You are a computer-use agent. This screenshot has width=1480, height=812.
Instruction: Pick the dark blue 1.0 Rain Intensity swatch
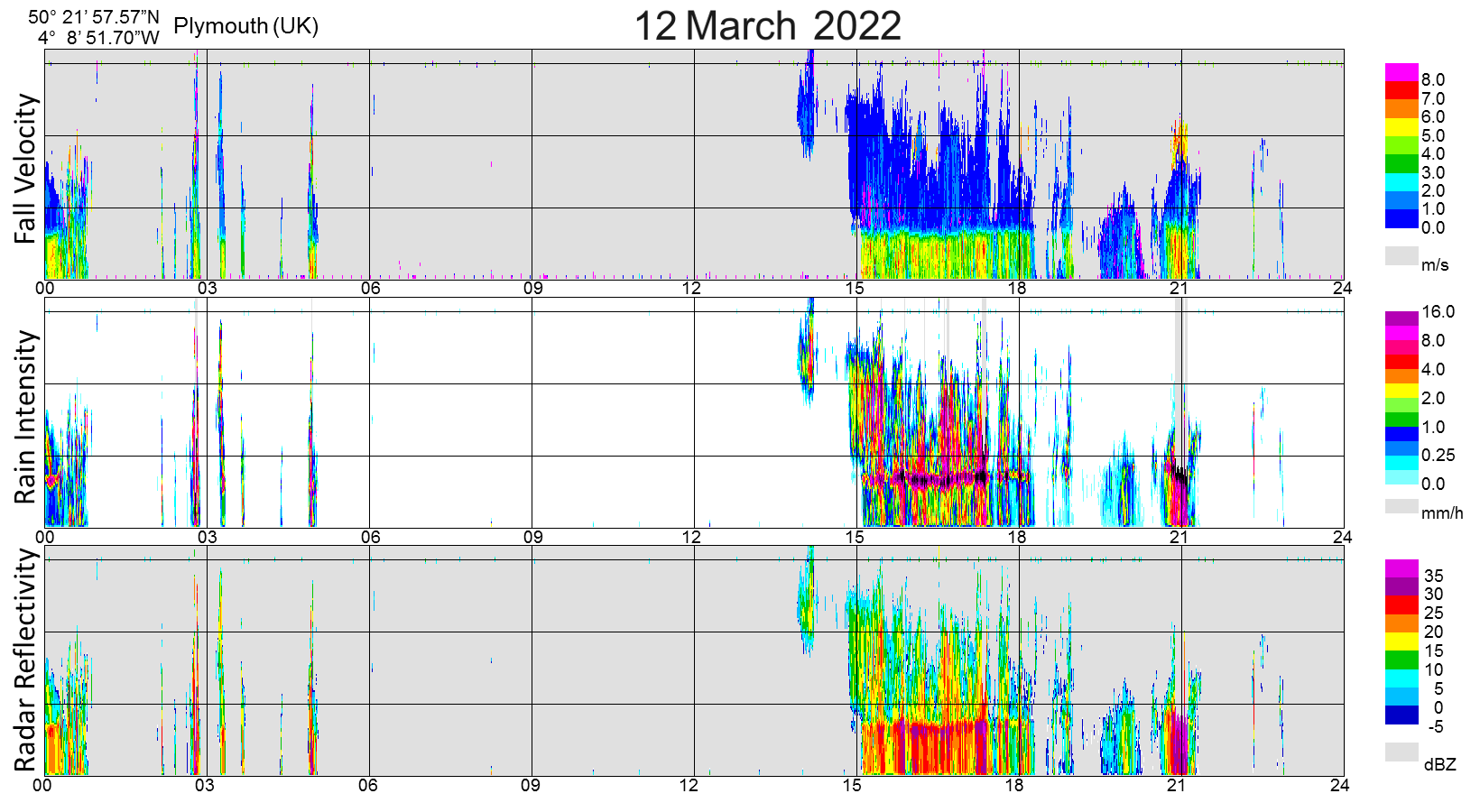(1401, 434)
